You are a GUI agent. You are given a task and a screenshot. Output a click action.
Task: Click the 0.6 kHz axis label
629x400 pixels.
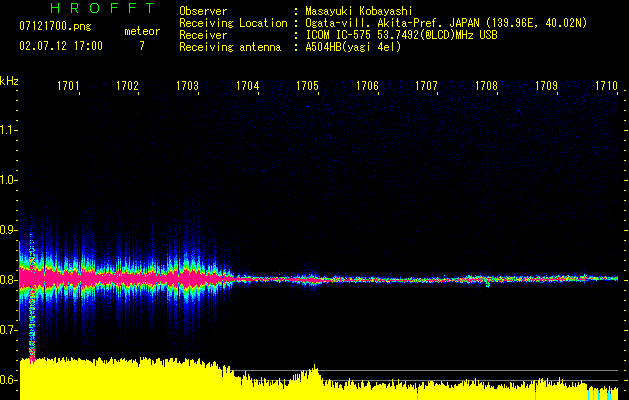pos(8,380)
